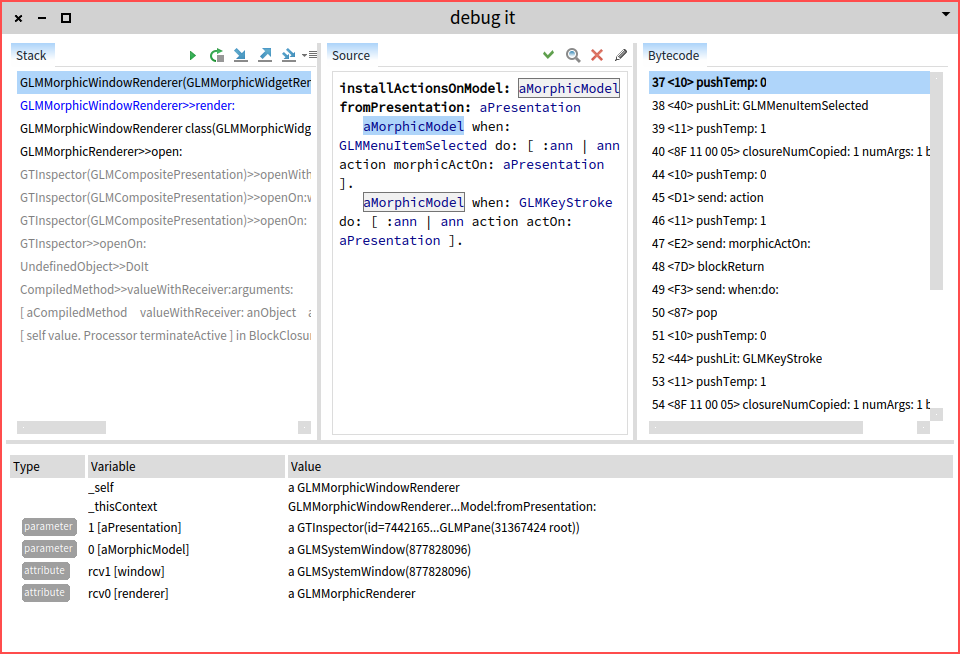Accept source changes with green checkmark
The image size is (960, 654).
pyautogui.click(x=548, y=55)
